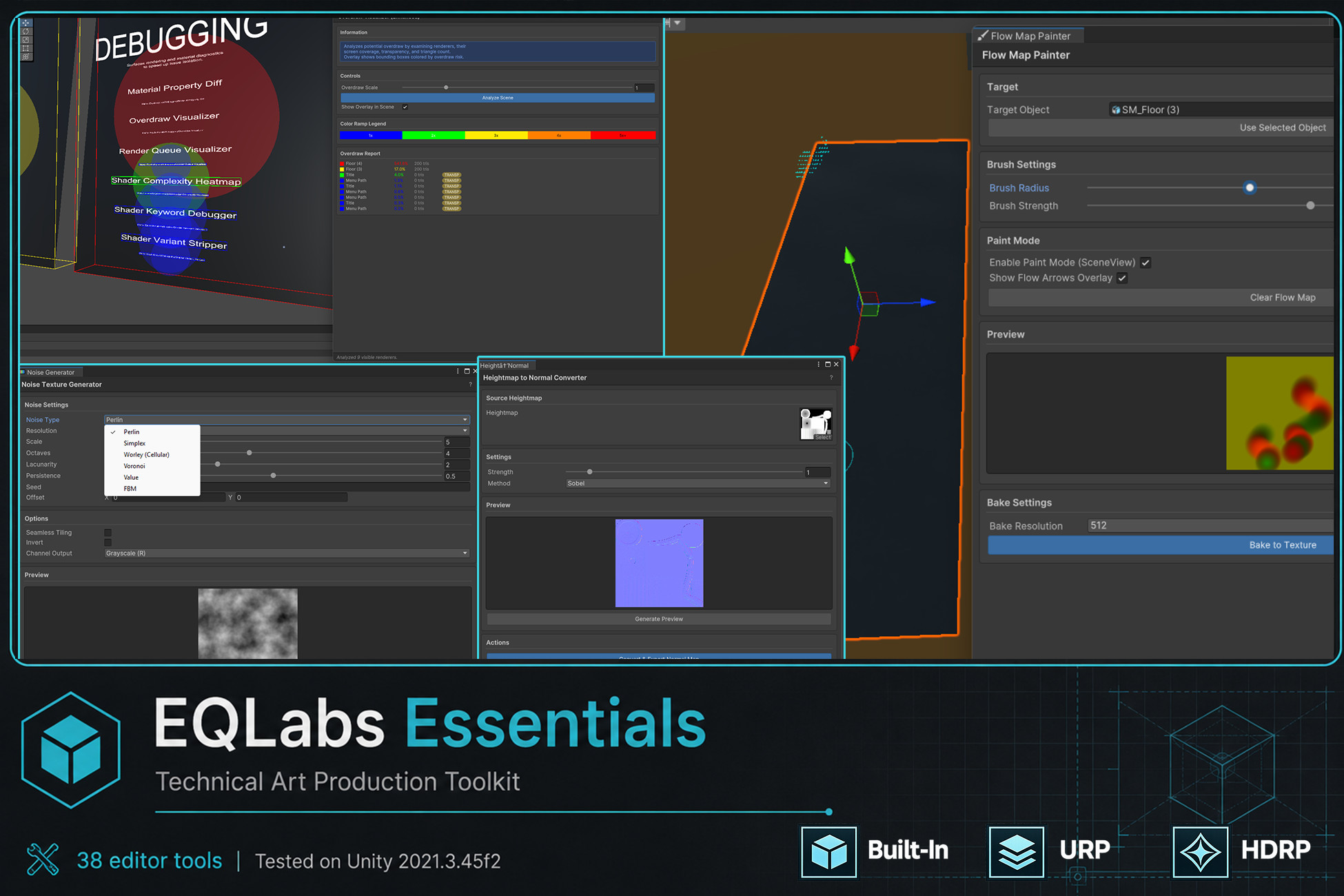The image size is (1344, 896).
Task: Adjust the Persistence slider handle
Action: pyautogui.click(x=273, y=476)
